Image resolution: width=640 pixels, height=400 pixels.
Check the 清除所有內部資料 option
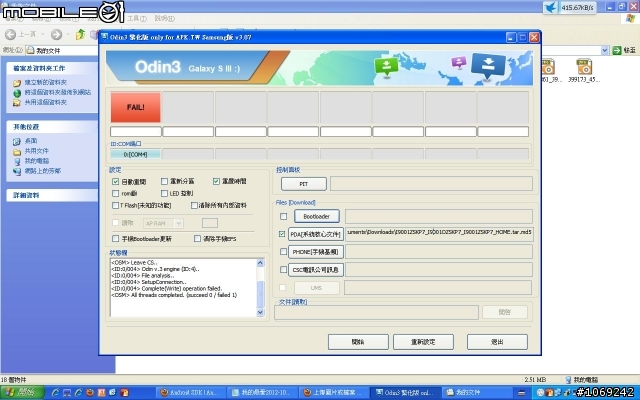click(194, 205)
